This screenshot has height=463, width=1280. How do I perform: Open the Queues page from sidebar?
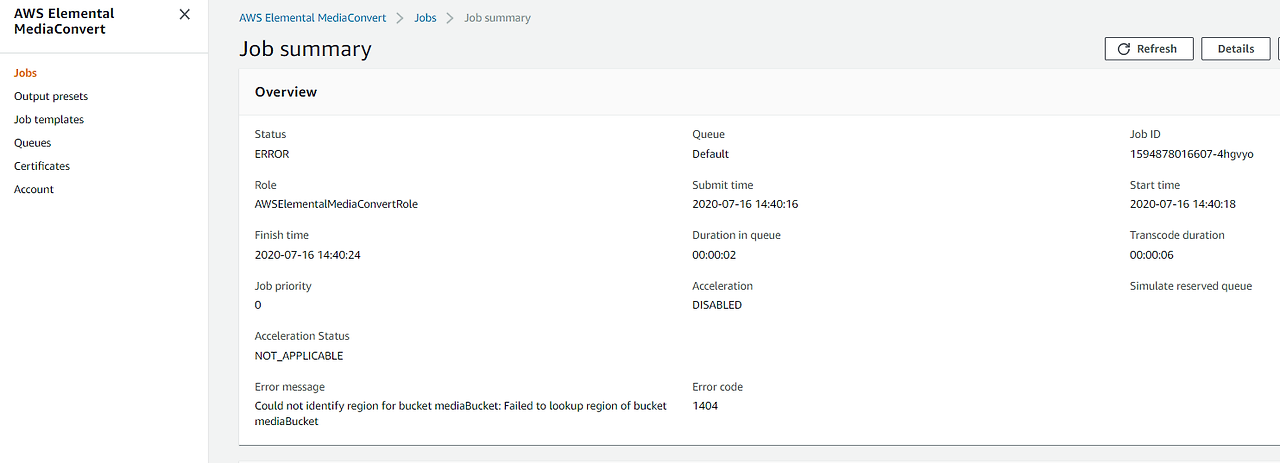(x=33, y=143)
